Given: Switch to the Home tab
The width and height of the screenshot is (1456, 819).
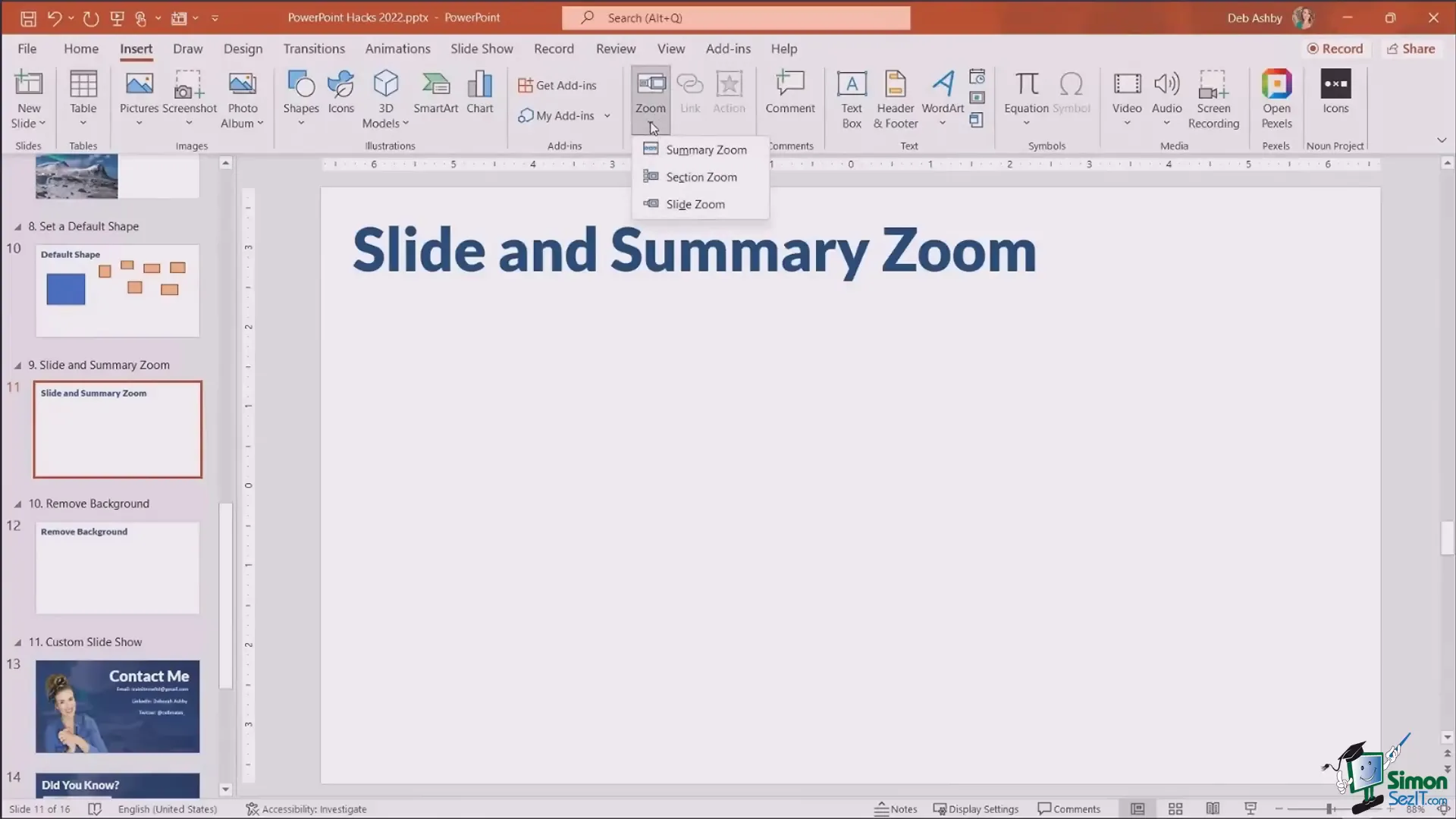Looking at the screenshot, I should (x=81, y=49).
